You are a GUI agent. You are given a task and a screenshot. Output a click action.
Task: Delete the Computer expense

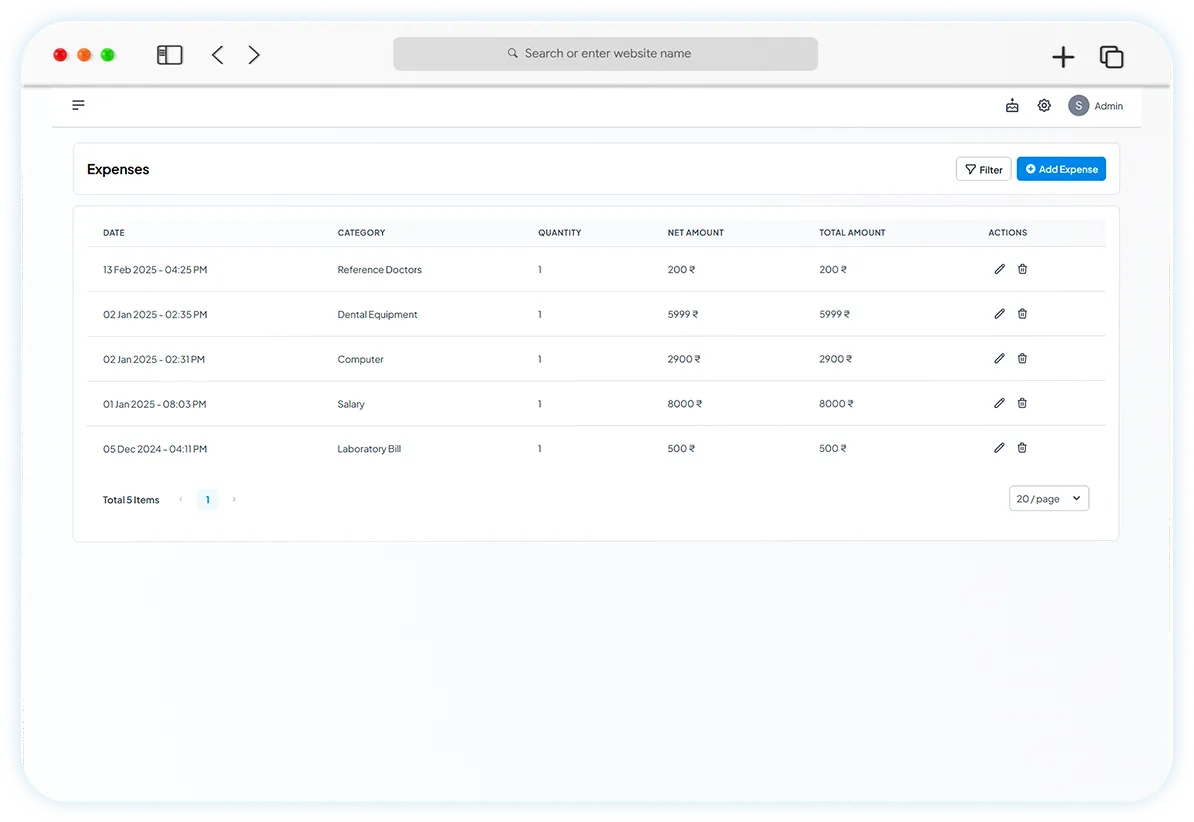pos(1023,358)
